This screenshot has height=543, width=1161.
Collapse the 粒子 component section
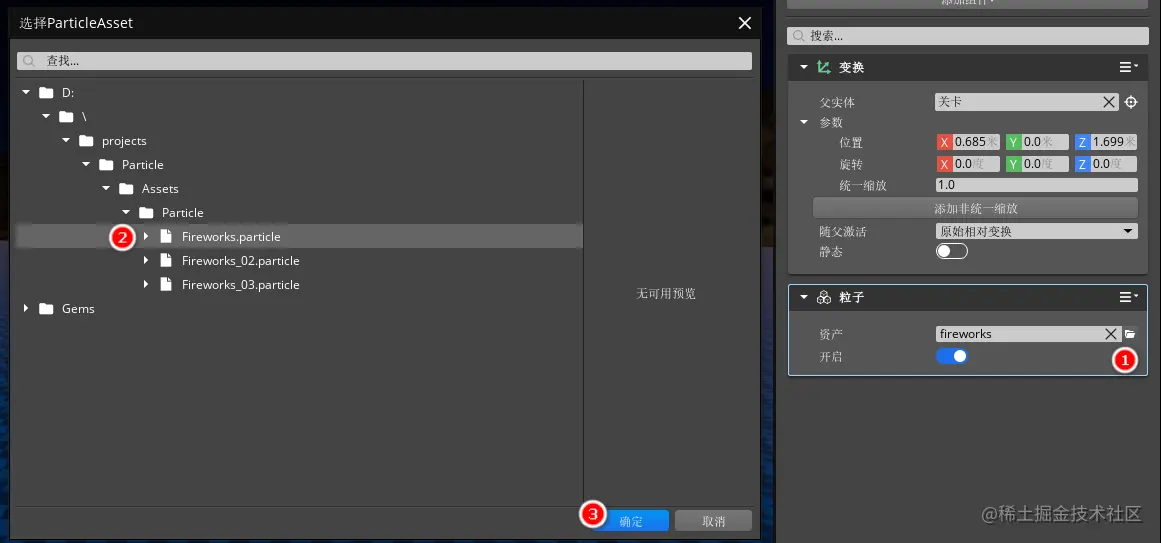tap(804, 297)
